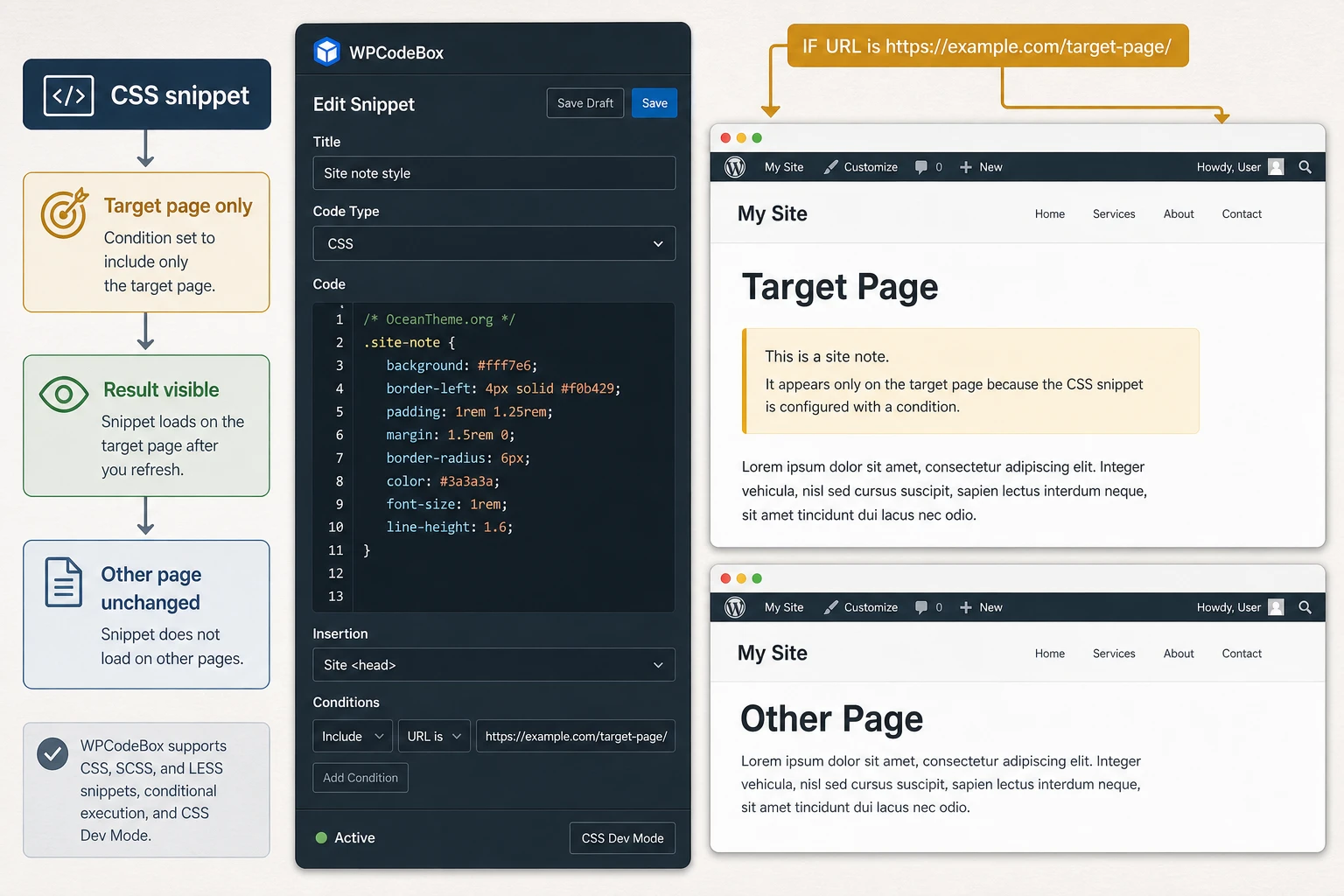1344x896 pixels.
Task: Click Contact menu in Target Page window
Action: (x=1242, y=214)
